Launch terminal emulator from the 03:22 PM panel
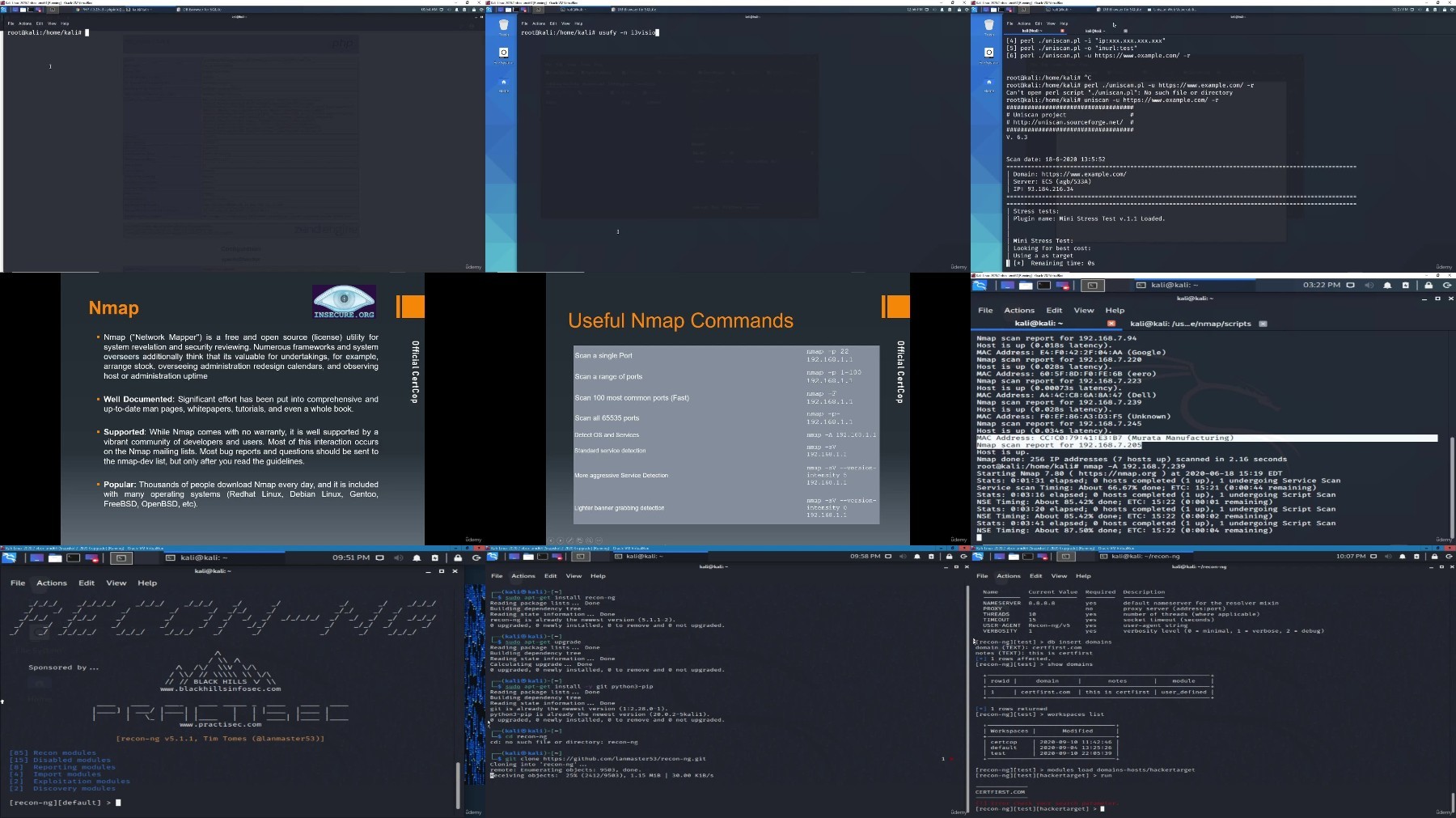Image resolution: width=1456 pixels, height=818 pixels. tap(1044, 286)
